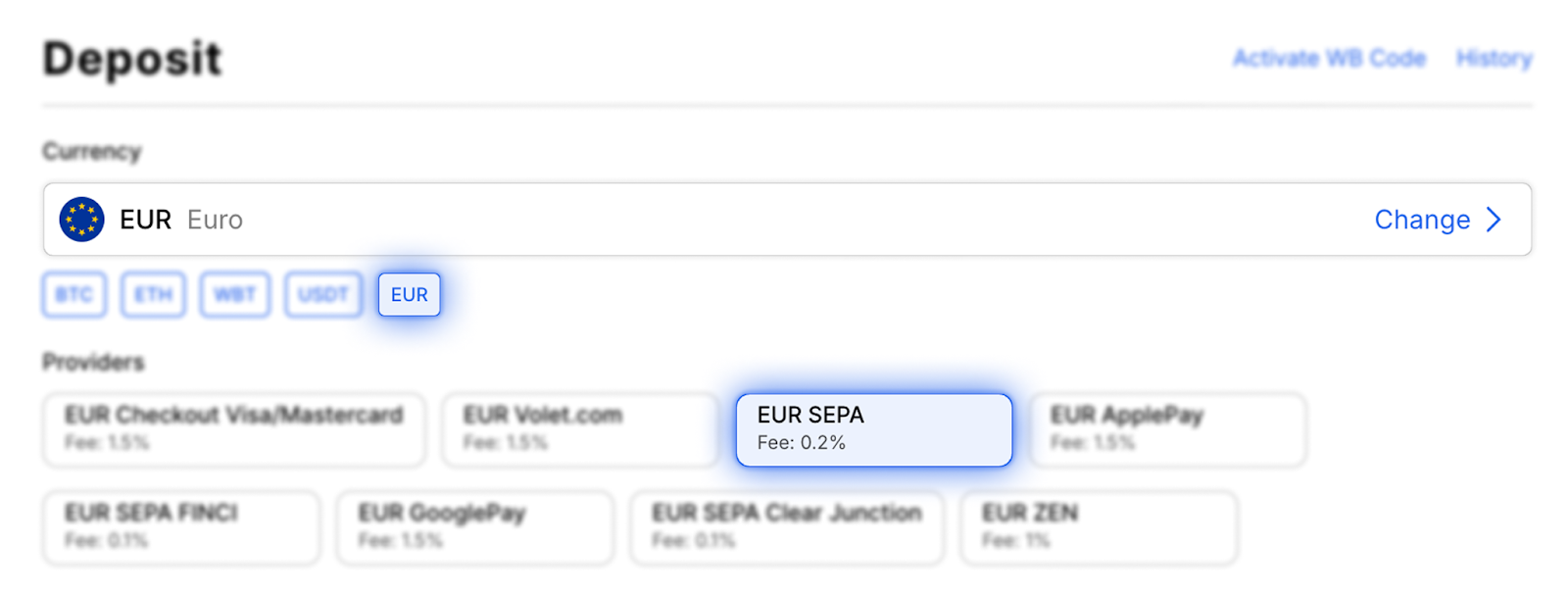Choose EUR Checkout Visa/Mastercard provider
Viewport: 1568px width, 595px height.
234,429
